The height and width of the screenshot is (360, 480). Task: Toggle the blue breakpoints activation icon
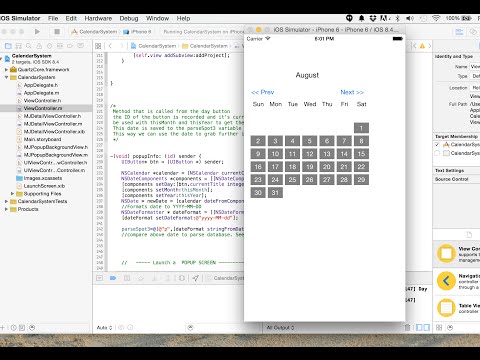[113, 278]
